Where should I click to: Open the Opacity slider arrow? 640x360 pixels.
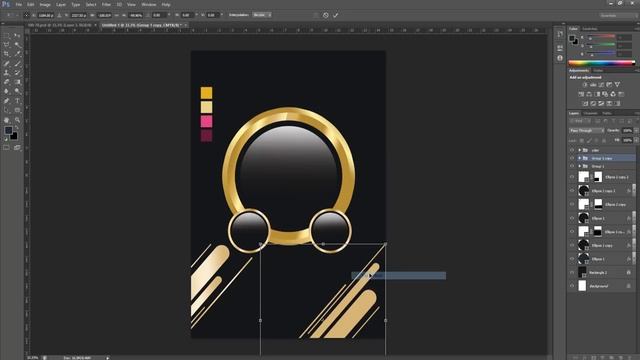[x=636, y=131]
